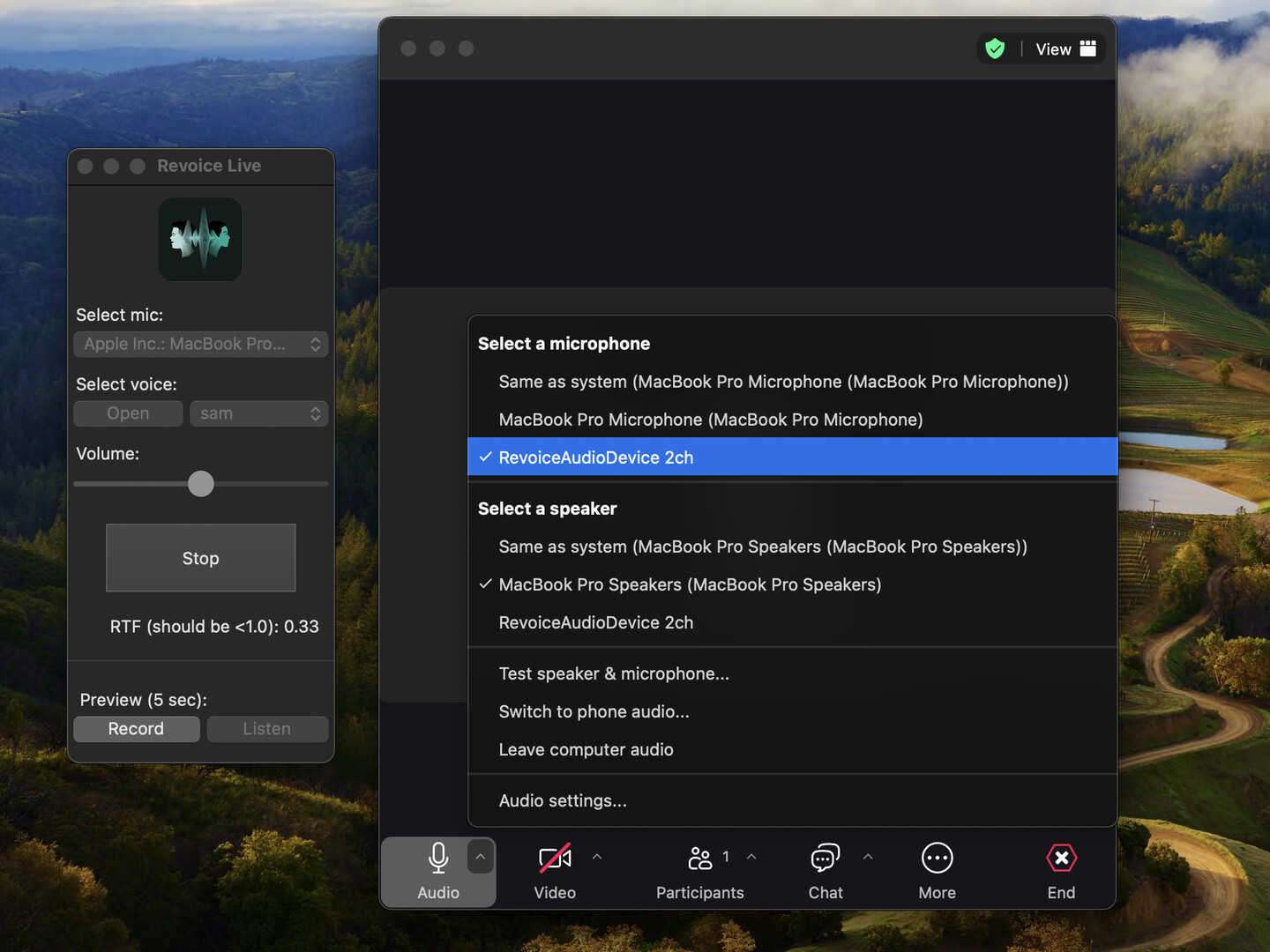1270x952 pixels.
Task: Choose Switch to phone audio...
Action: (x=792, y=711)
